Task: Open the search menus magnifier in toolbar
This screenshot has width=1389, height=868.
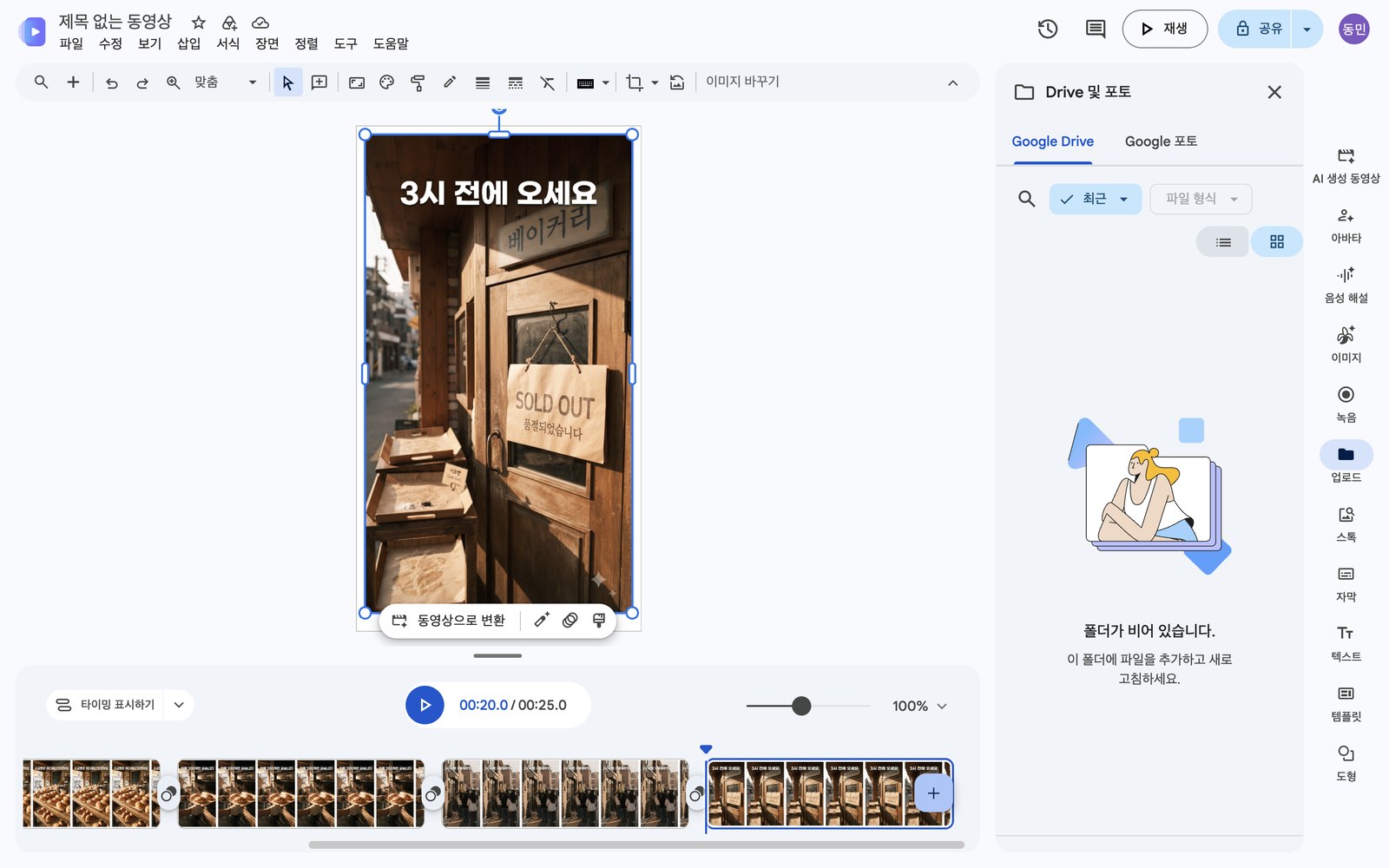Action: [41, 82]
